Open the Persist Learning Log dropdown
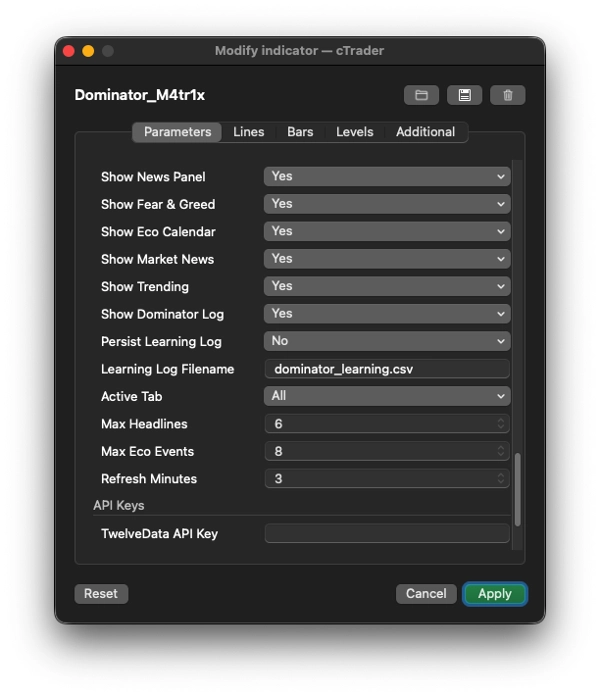This screenshot has width=600, height=696. tap(387, 341)
